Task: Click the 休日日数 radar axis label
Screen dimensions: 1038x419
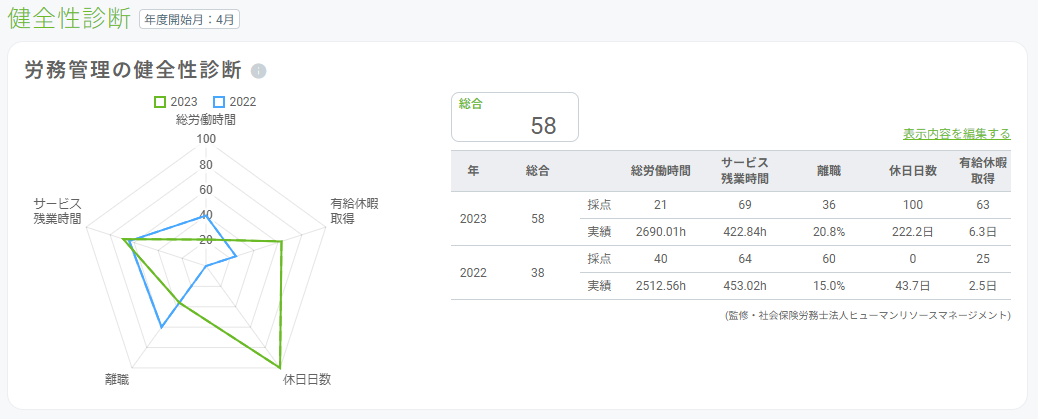Action: tap(307, 379)
